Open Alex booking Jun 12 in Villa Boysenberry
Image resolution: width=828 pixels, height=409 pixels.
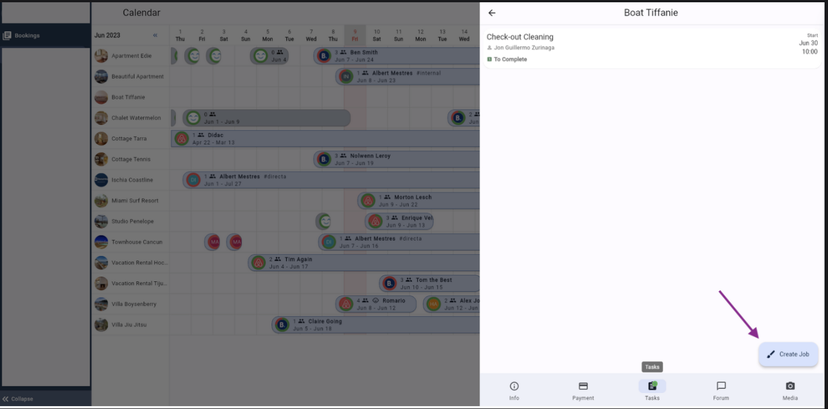coord(451,304)
